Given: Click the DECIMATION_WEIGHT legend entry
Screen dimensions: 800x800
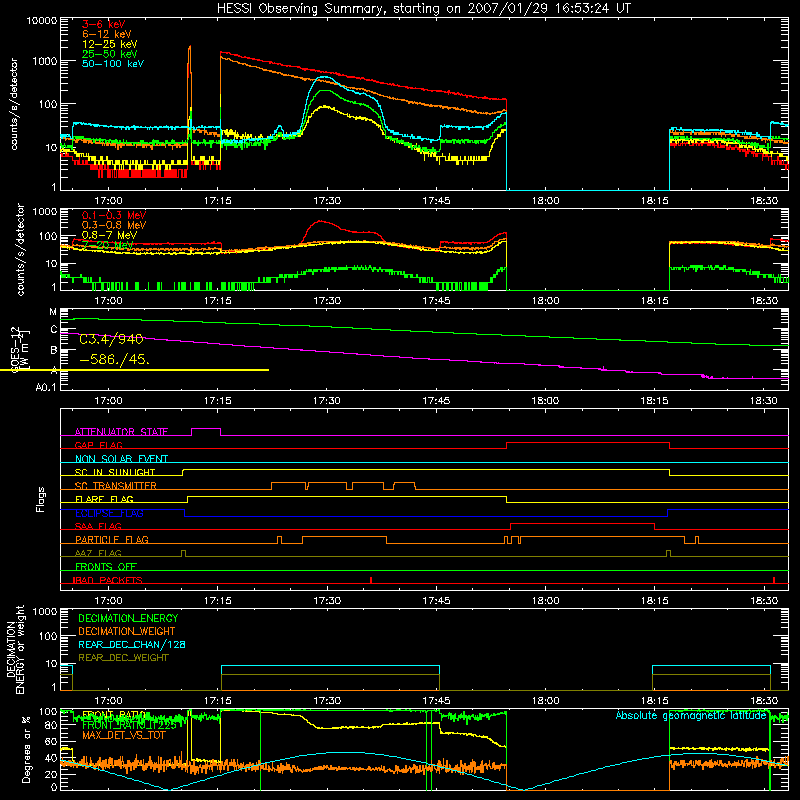Looking at the screenshot, I should 127,631.
